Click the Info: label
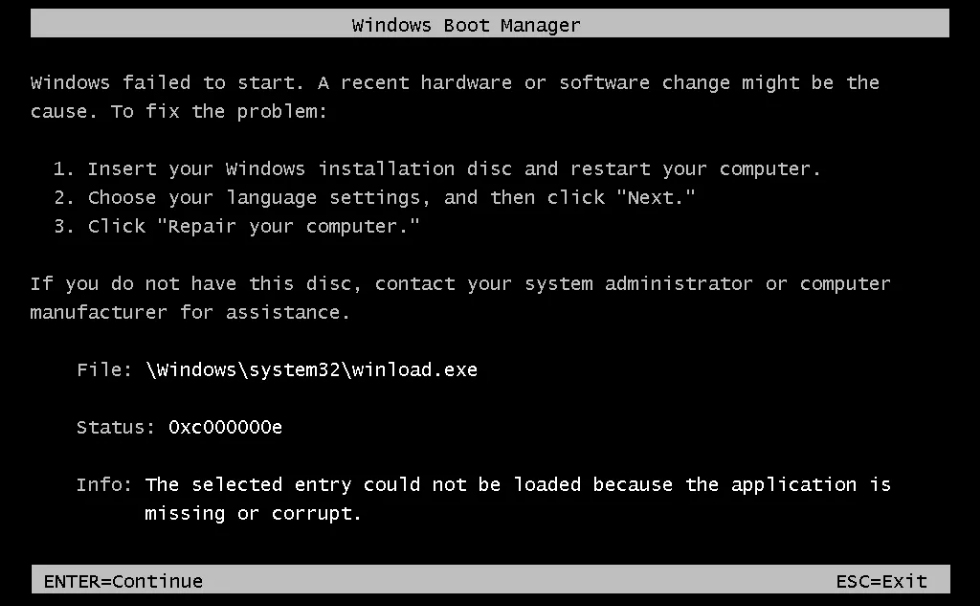 104,484
